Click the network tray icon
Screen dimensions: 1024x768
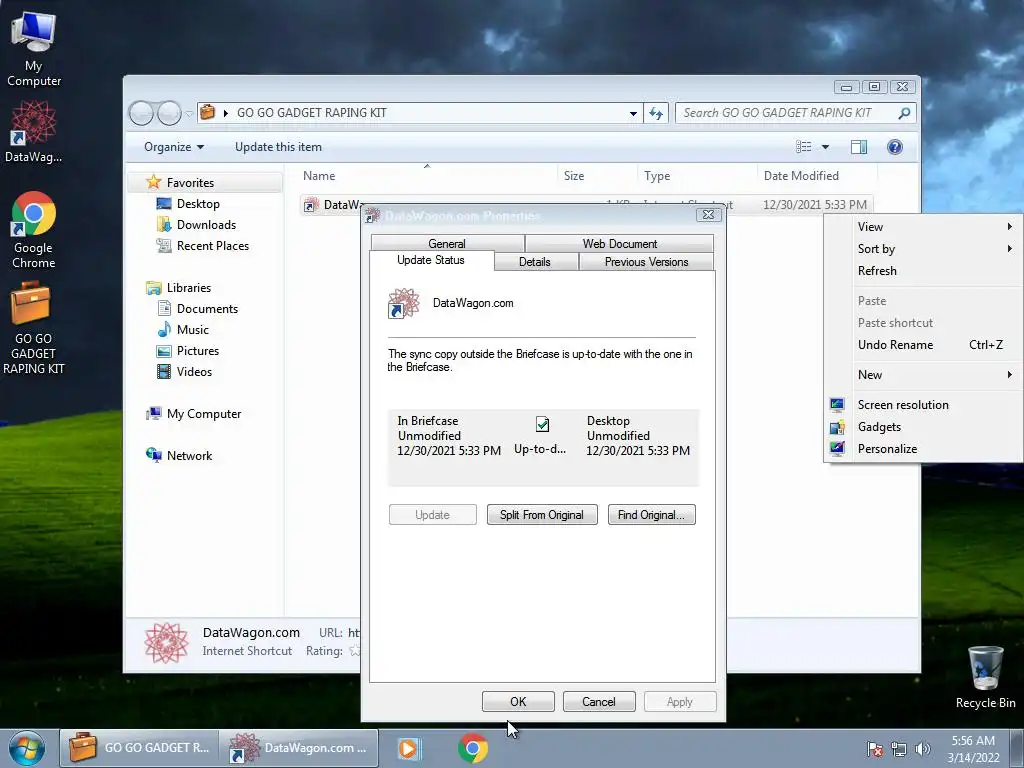899,749
